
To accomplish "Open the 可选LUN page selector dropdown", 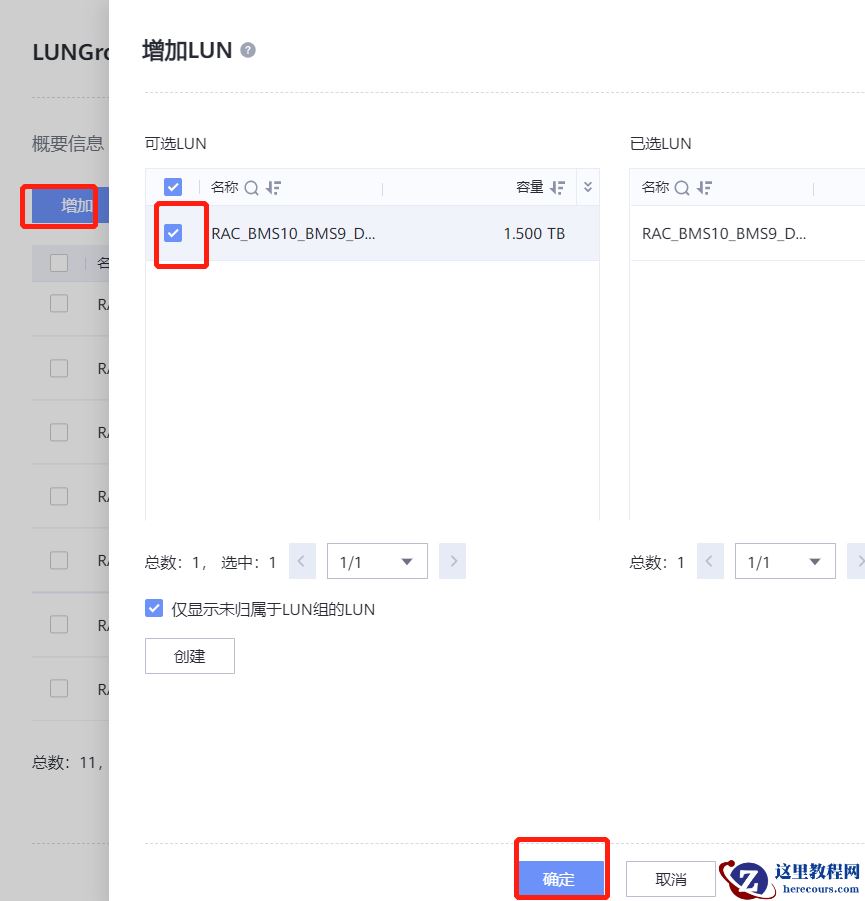I will tap(377, 561).
